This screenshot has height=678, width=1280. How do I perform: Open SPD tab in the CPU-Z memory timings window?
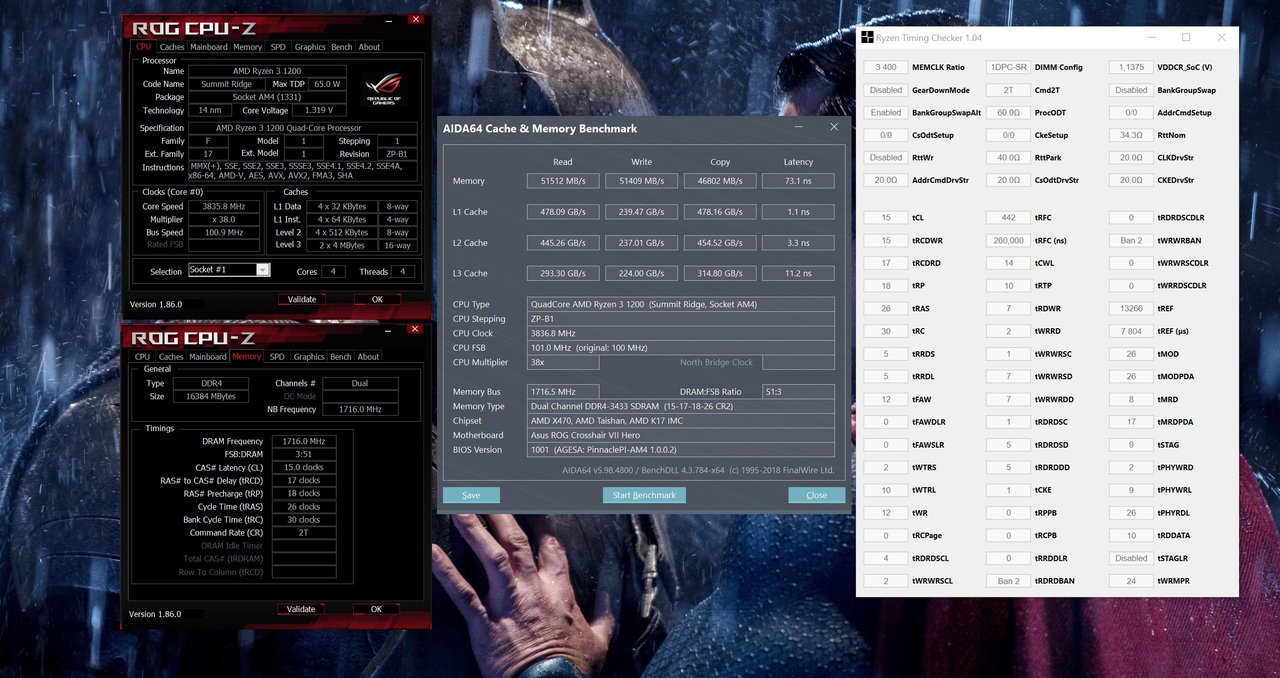pos(277,357)
